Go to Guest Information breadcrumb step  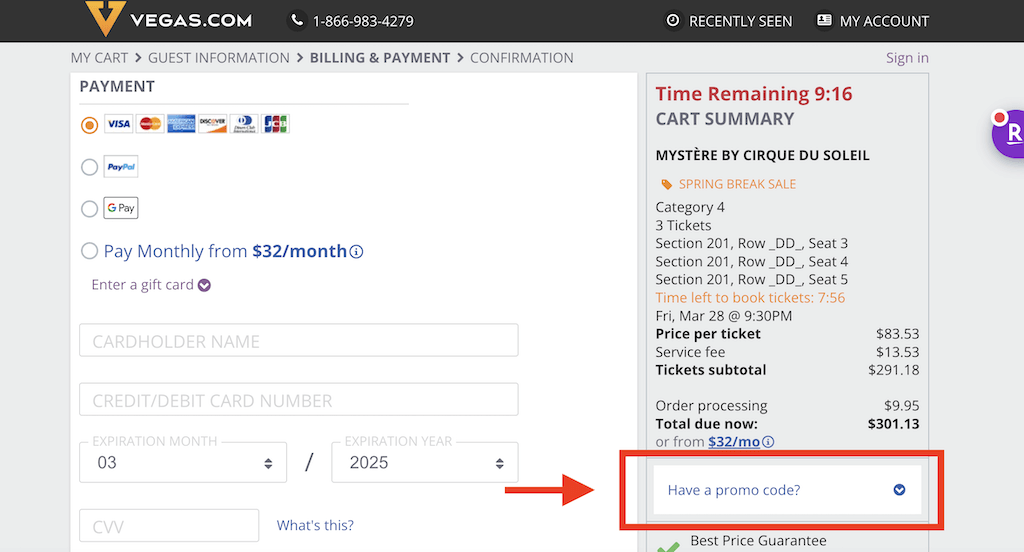(218, 58)
